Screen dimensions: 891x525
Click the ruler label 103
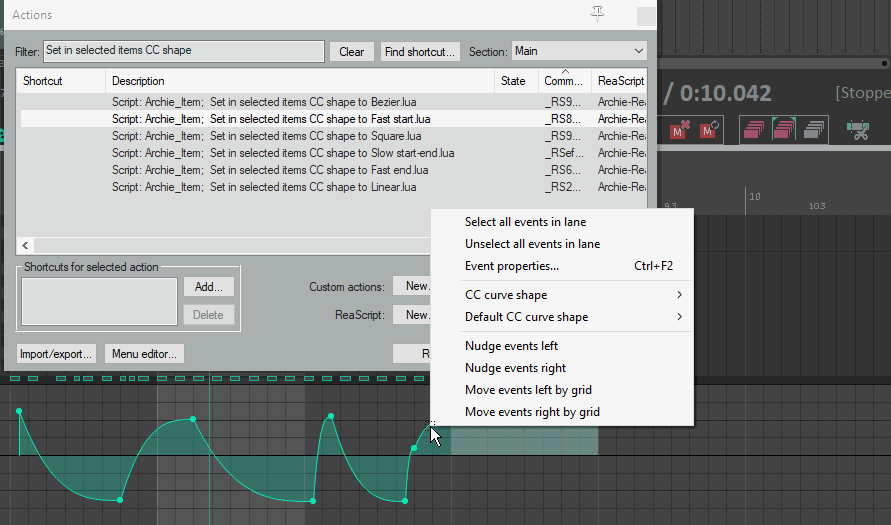[817, 206]
